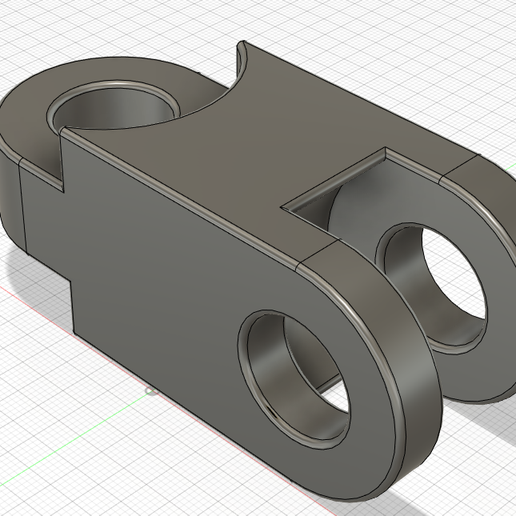Select the origin point marker on the ground plane
The height and width of the screenshot is (516, 516).
click(x=152, y=392)
